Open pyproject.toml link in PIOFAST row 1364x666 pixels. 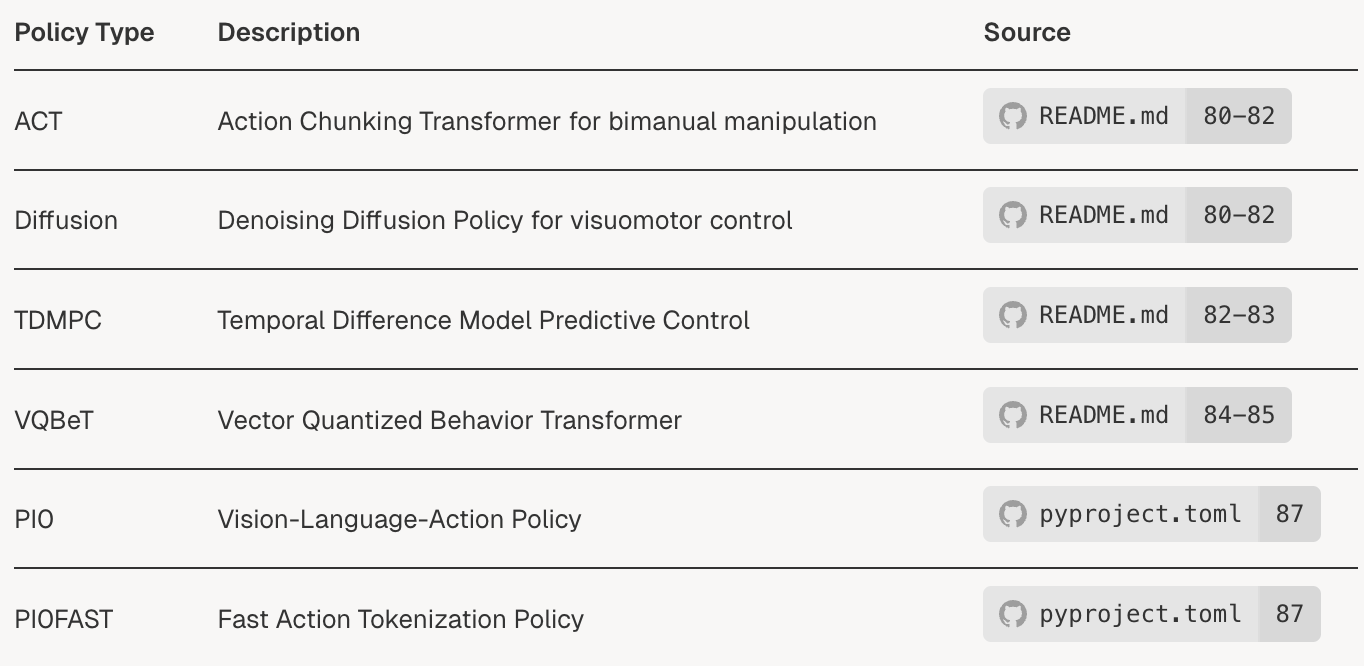tap(1140, 614)
